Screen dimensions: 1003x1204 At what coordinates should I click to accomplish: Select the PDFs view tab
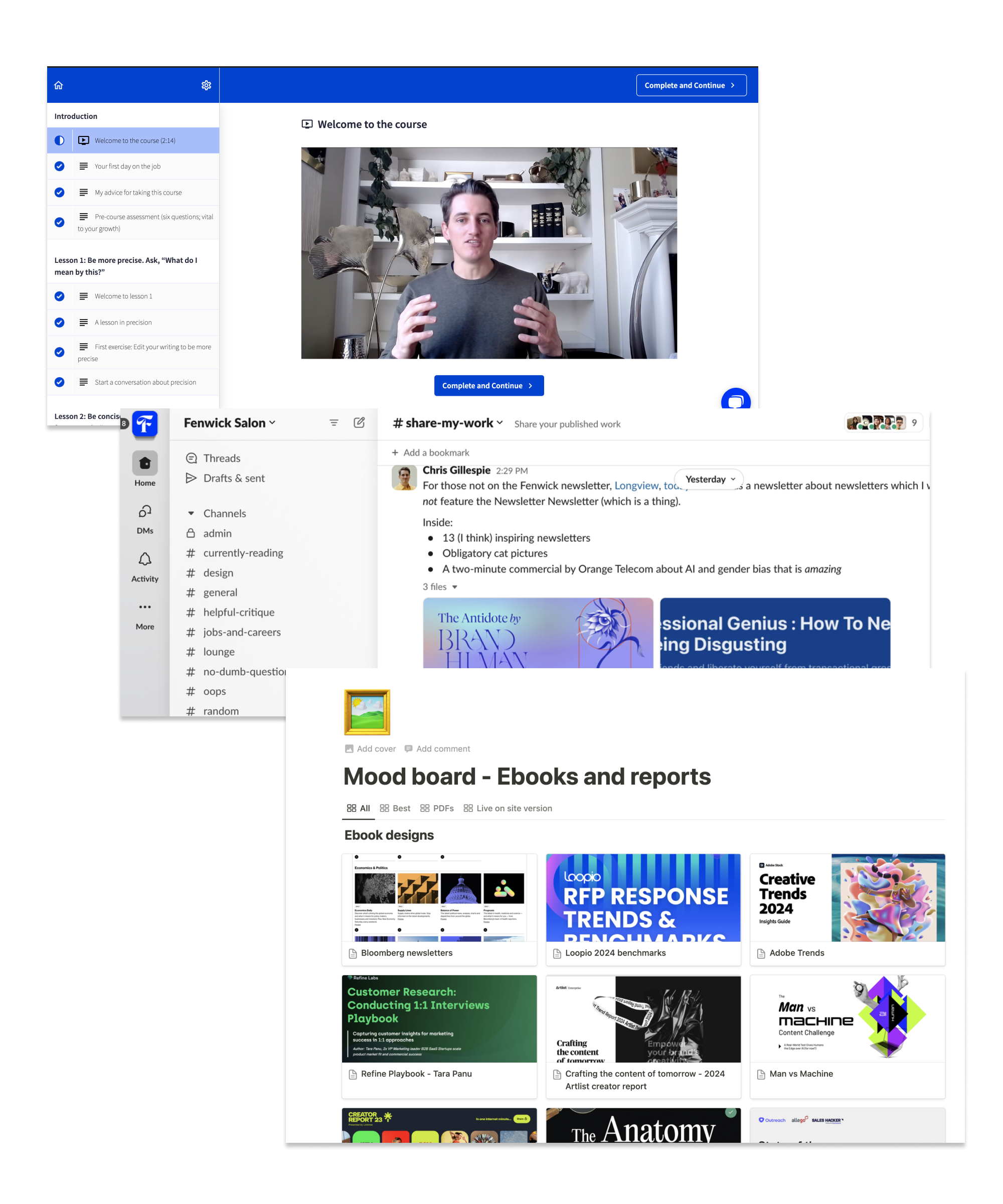pyautogui.click(x=437, y=808)
